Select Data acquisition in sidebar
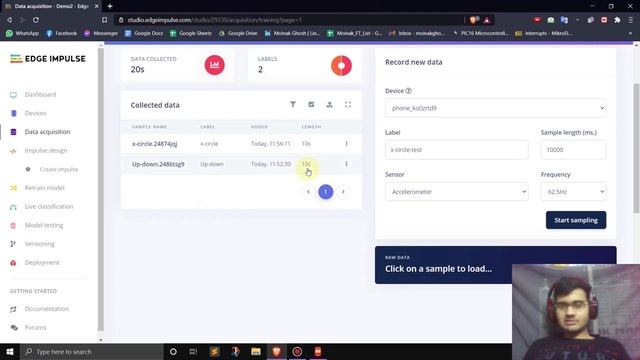This screenshot has height=360, width=640. 40,132
